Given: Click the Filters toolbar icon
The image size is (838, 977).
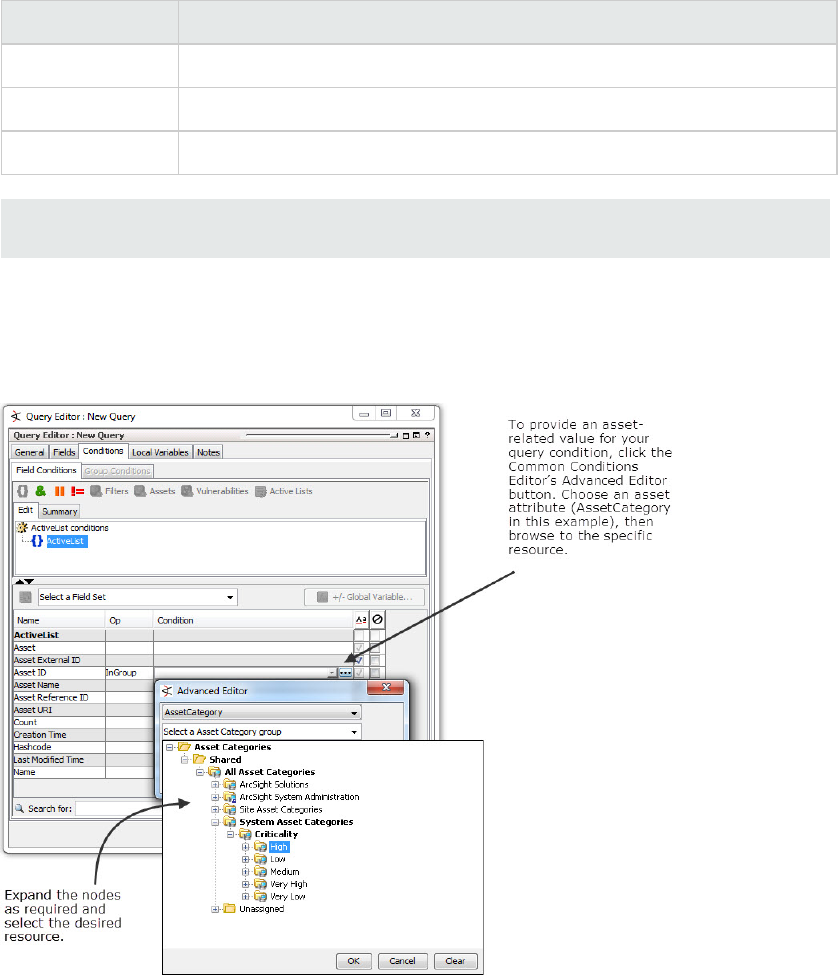Looking at the screenshot, I should [x=96, y=491].
